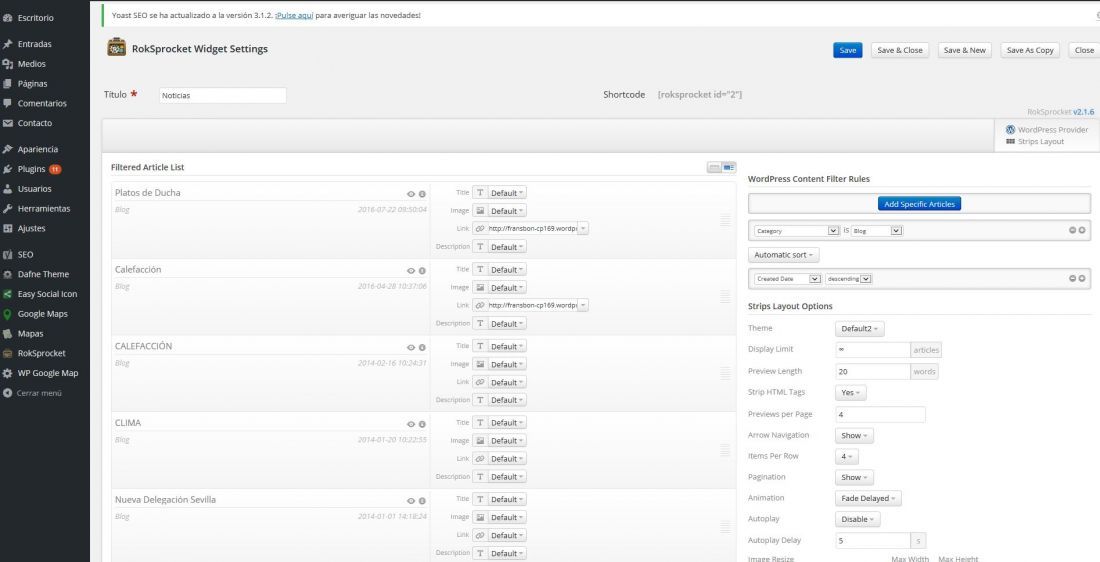Open Image dropdown for Calefacción article
1100x562 pixels.
coord(507,288)
